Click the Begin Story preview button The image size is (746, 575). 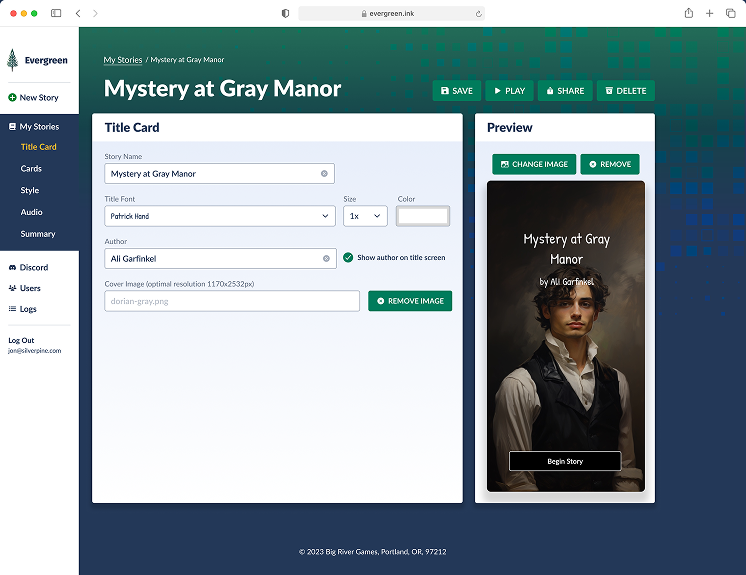pos(565,461)
